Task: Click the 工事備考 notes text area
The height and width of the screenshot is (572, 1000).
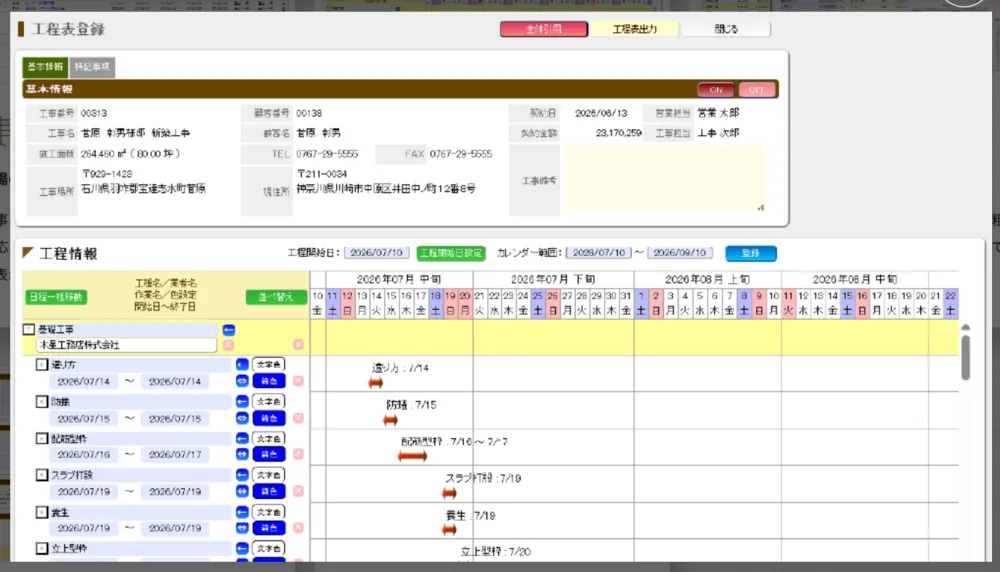Action: (x=665, y=179)
